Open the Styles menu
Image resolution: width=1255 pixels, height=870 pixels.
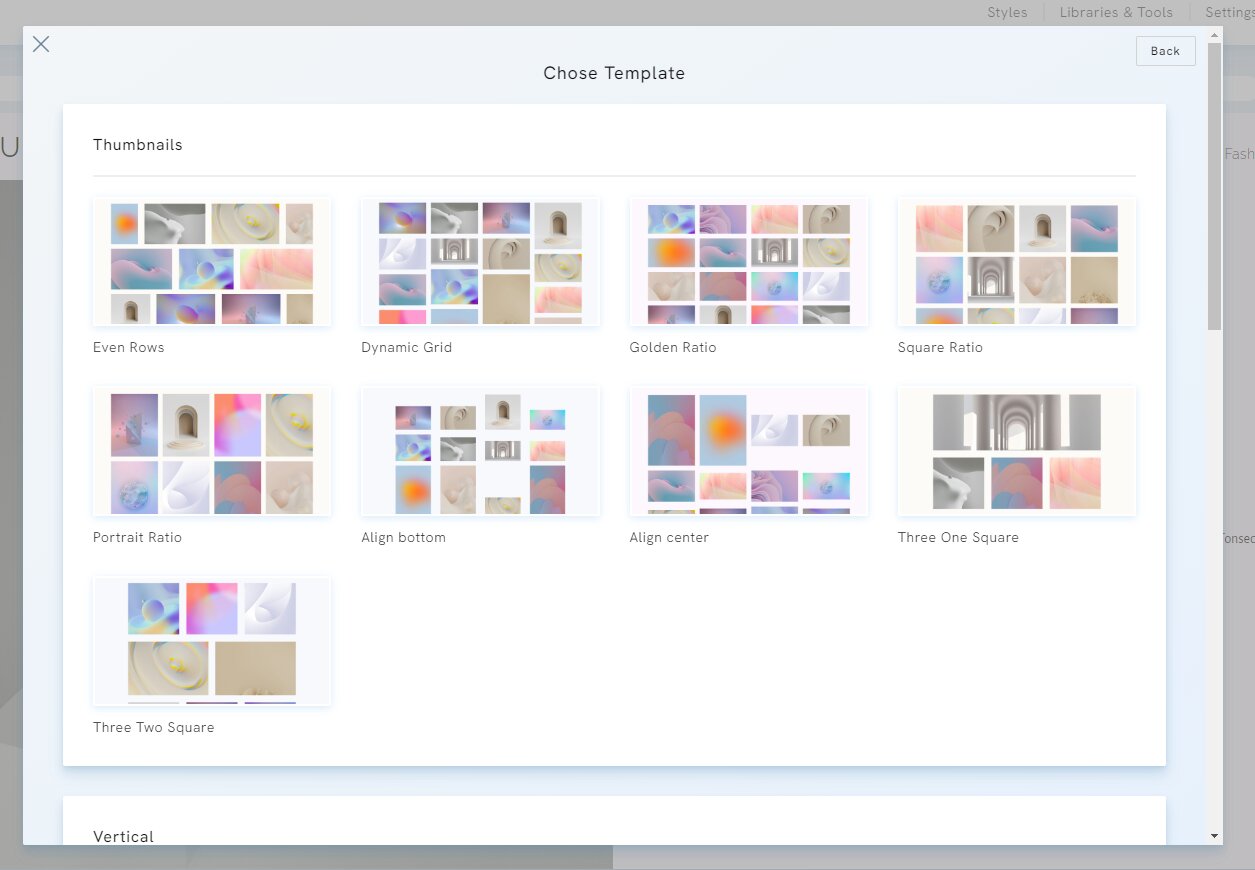1007,12
